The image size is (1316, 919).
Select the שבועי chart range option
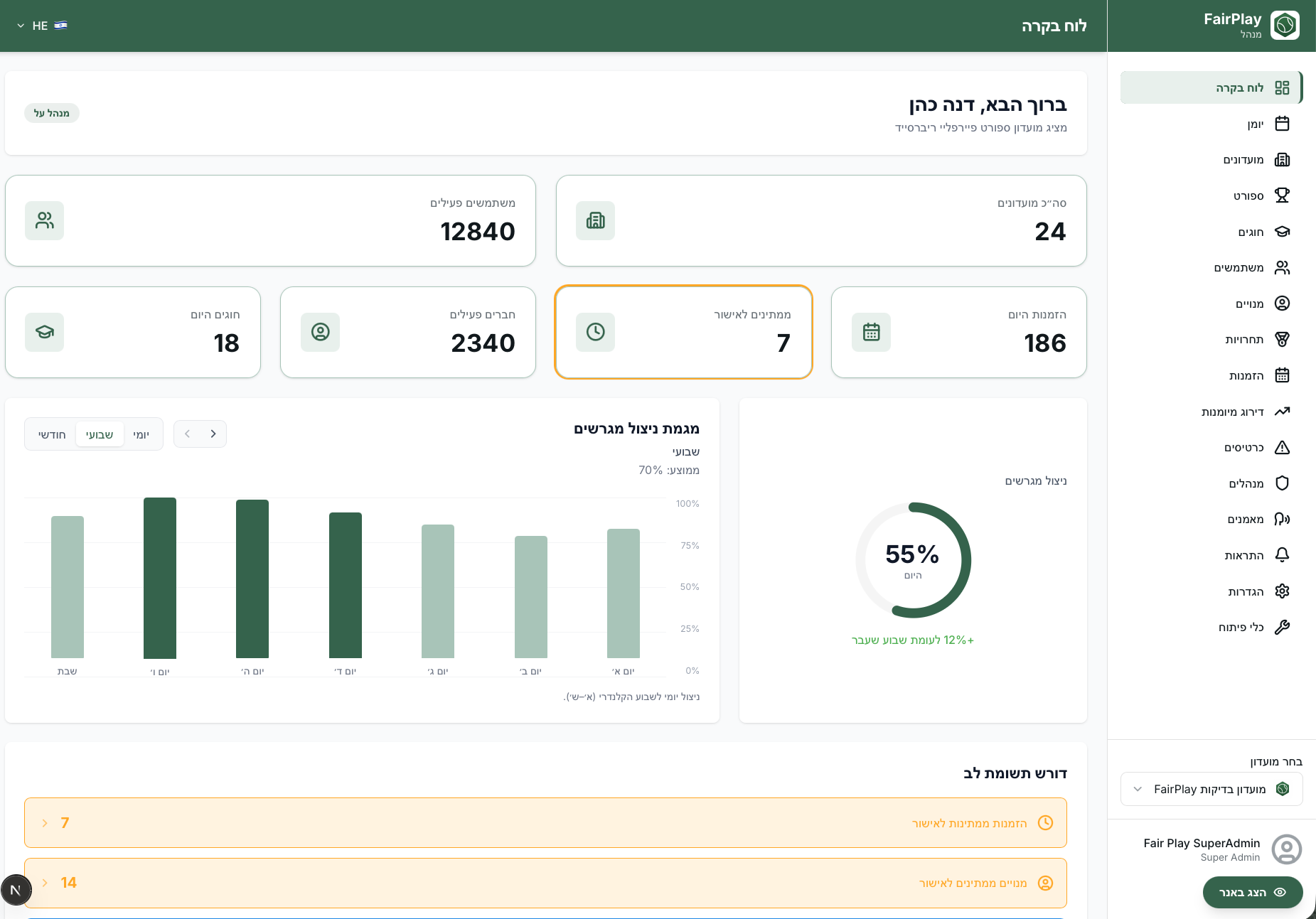tap(100, 434)
